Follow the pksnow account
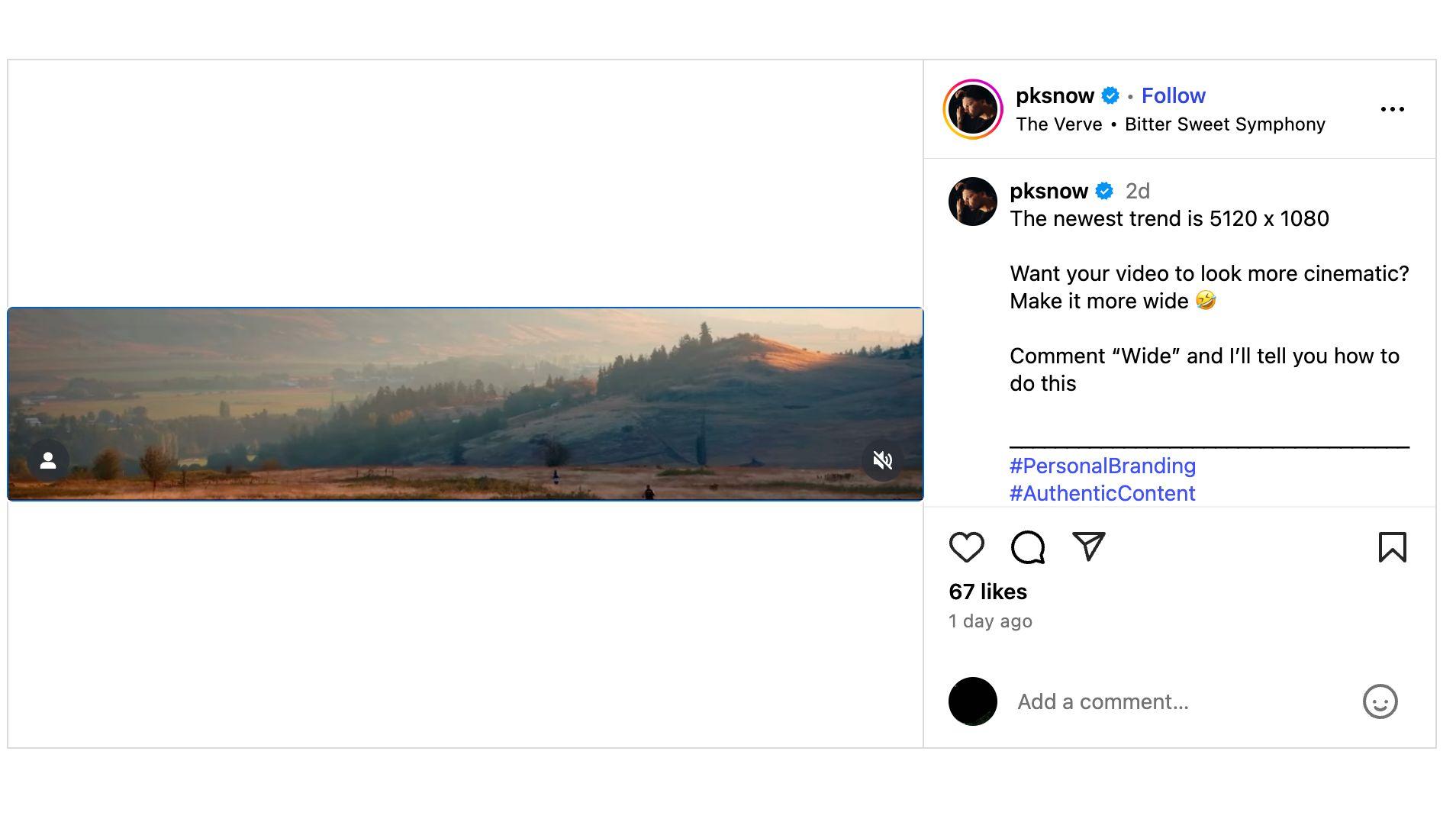Screen dimensions: 1456x819 point(1173,95)
